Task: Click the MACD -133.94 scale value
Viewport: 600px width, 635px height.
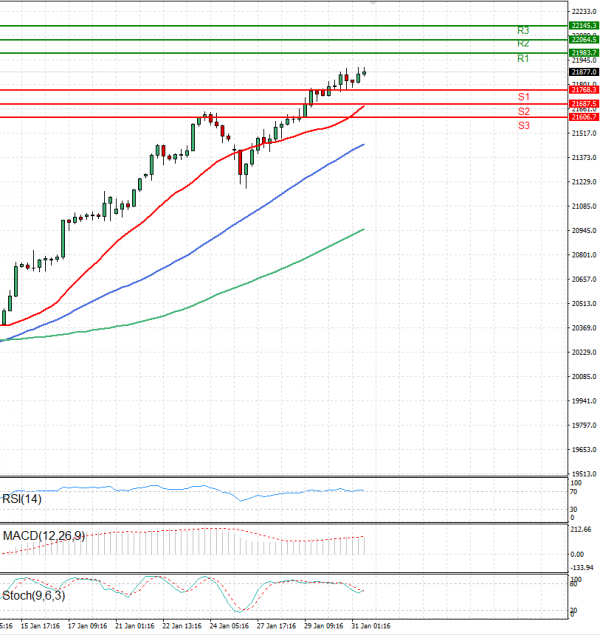Action: [x=582, y=567]
